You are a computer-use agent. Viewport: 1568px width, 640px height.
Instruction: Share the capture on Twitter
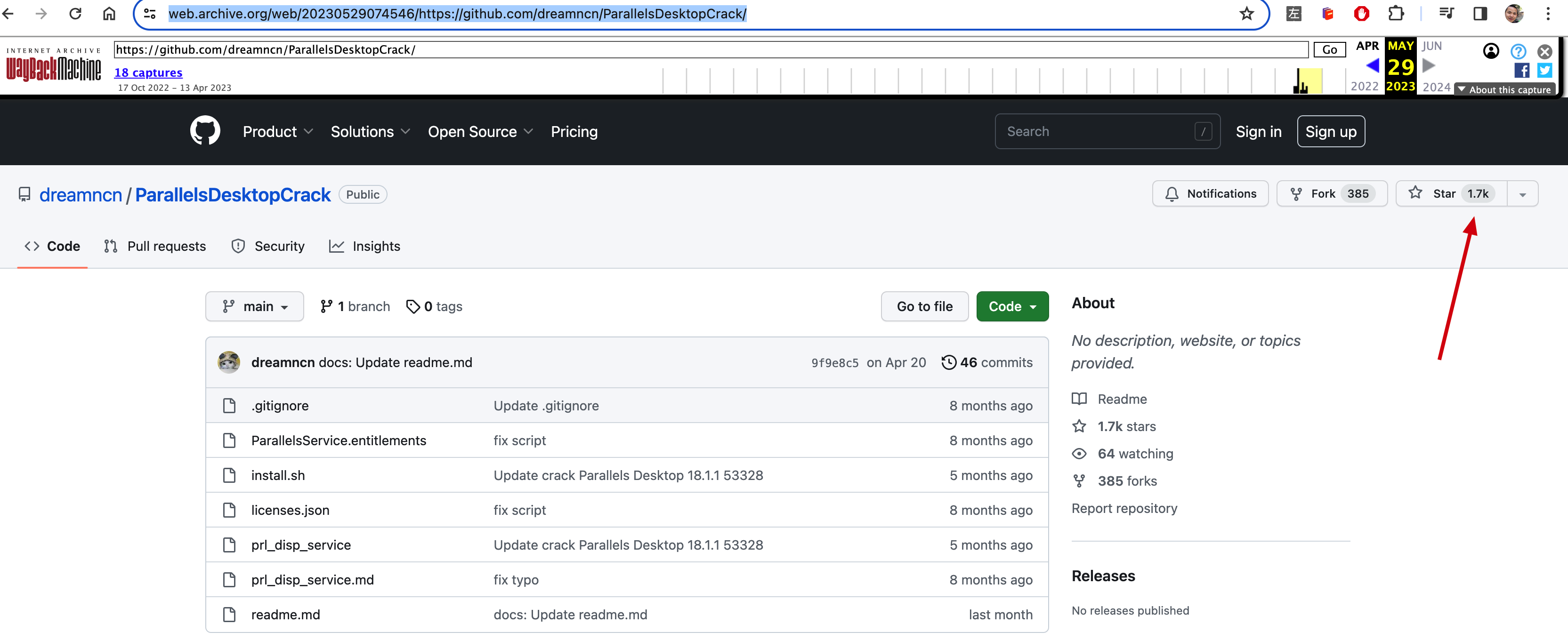click(x=1544, y=71)
